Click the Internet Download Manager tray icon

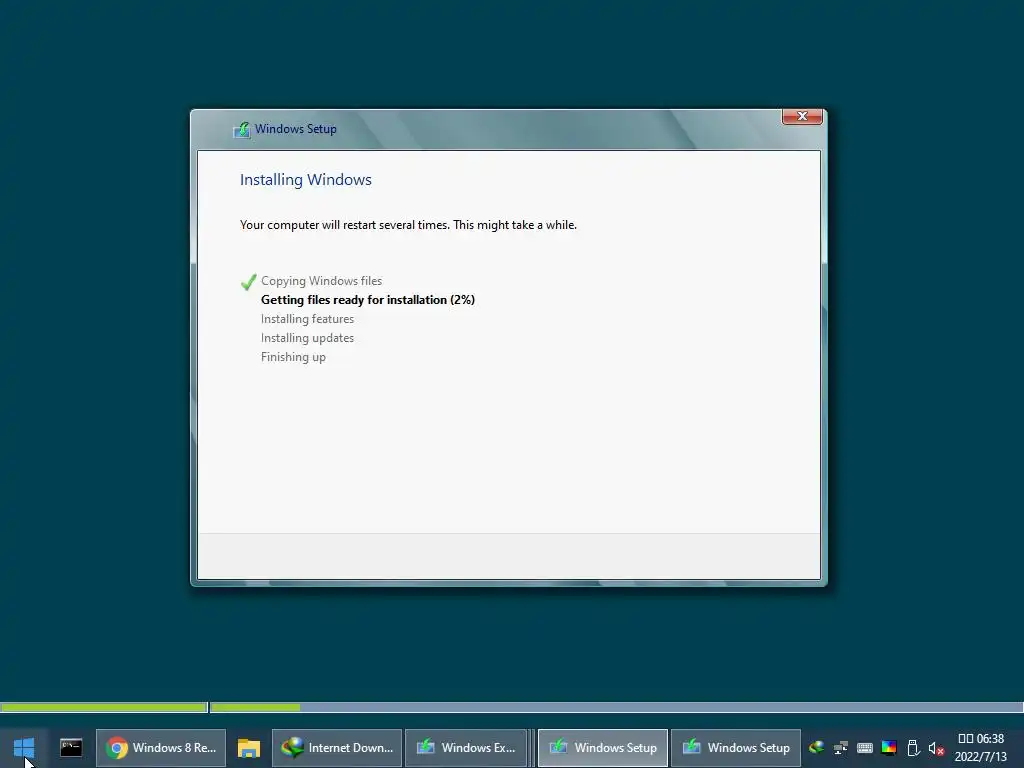(x=816, y=748)
